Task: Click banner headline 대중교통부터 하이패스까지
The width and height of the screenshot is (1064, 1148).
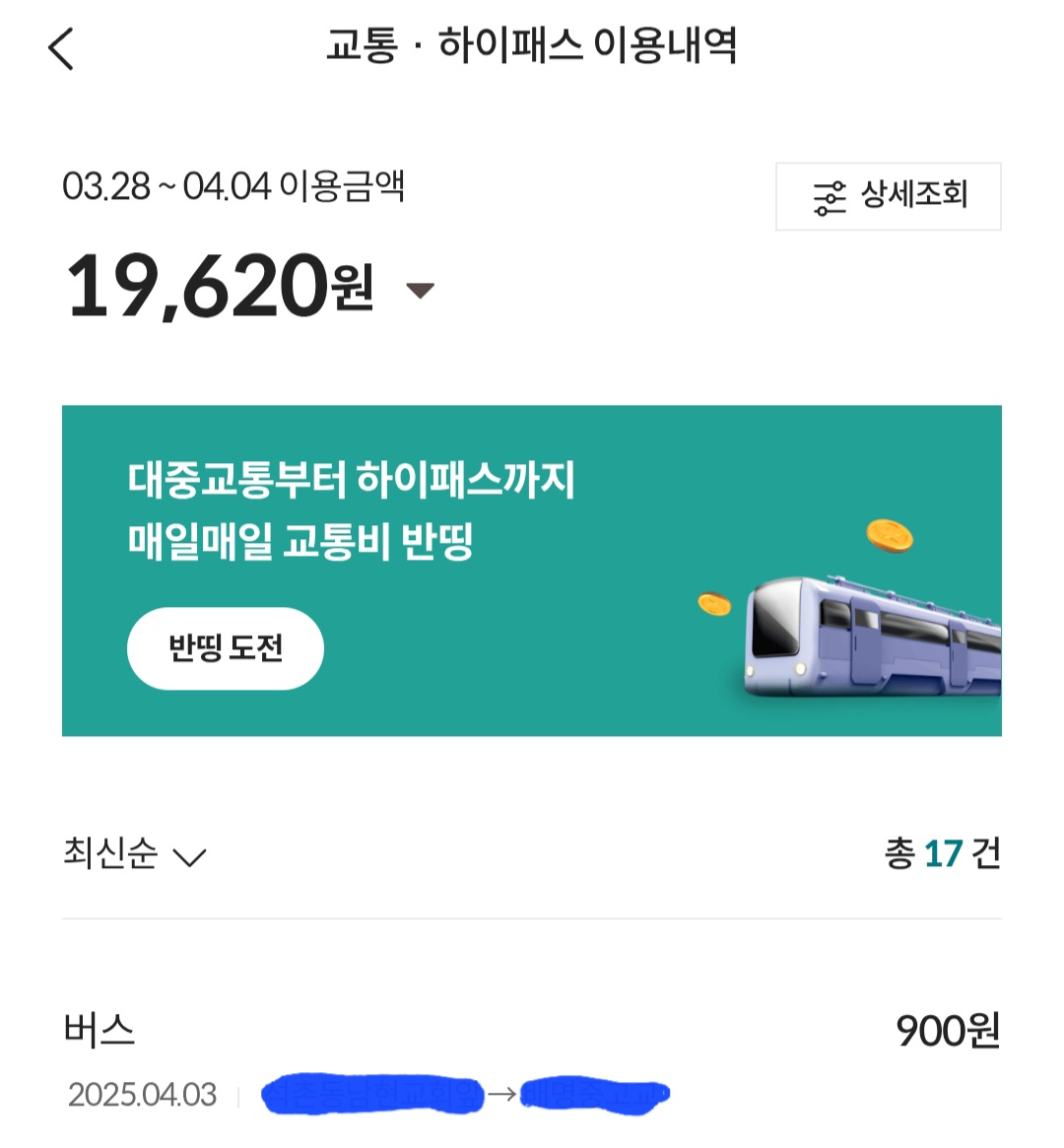Action: pyautogui.click(x=351, y=480)
